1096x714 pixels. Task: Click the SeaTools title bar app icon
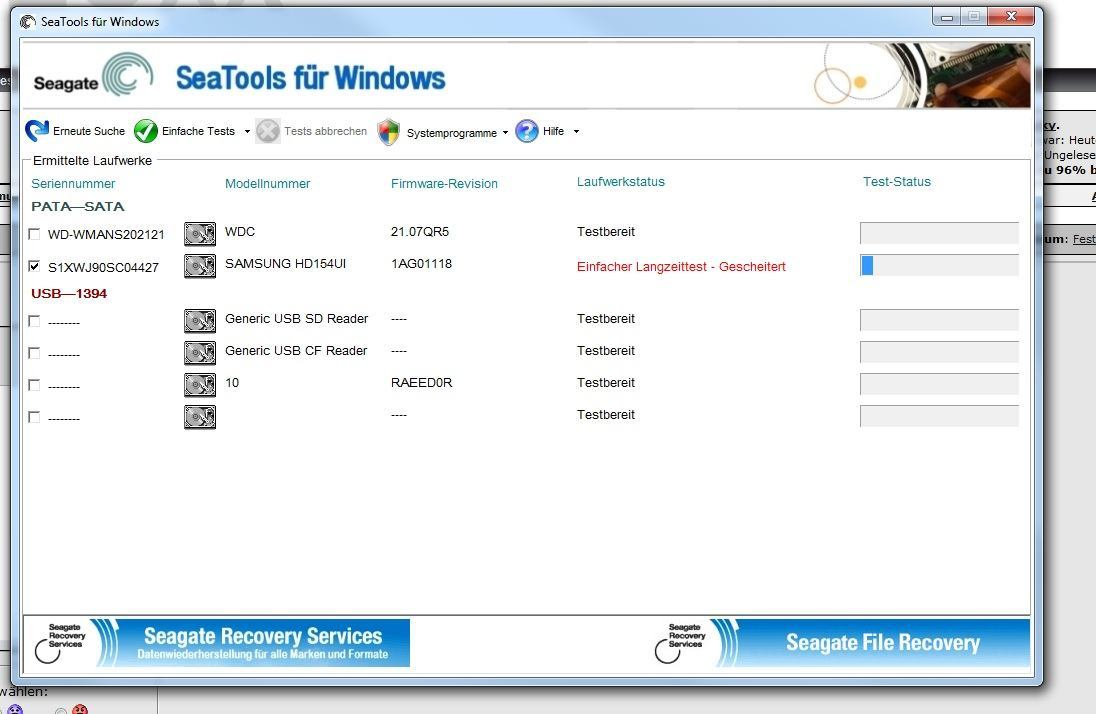coord(28,22)
